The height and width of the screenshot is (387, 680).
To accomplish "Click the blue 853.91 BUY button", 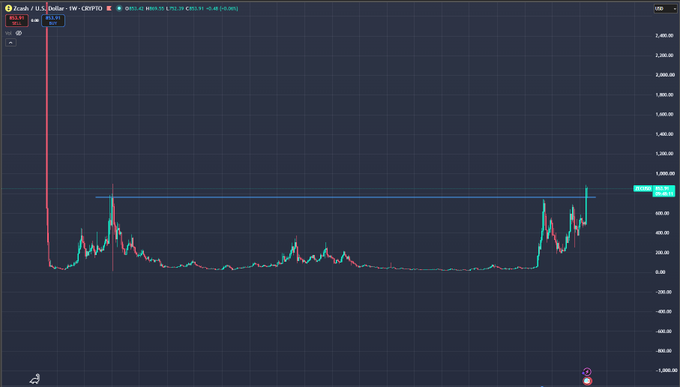I will click(53, 20).
